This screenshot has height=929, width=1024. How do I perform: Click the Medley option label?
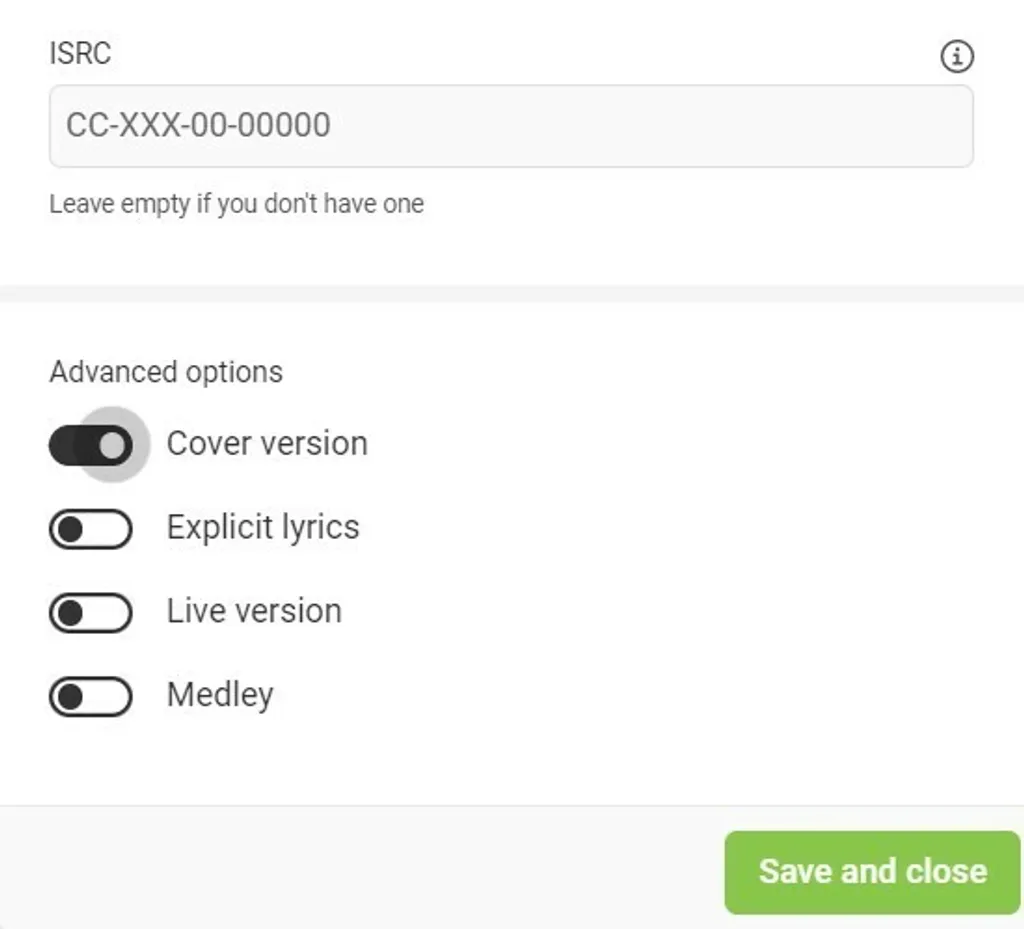click(x=220, y=695)
